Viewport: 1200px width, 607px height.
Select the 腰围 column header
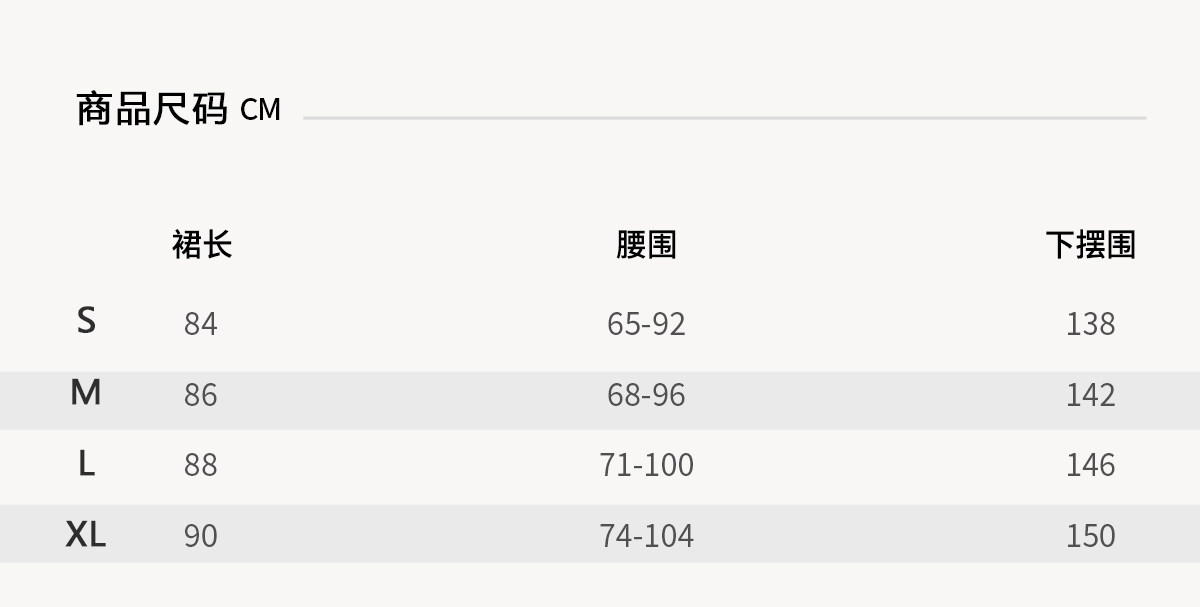tap(646, 244)
